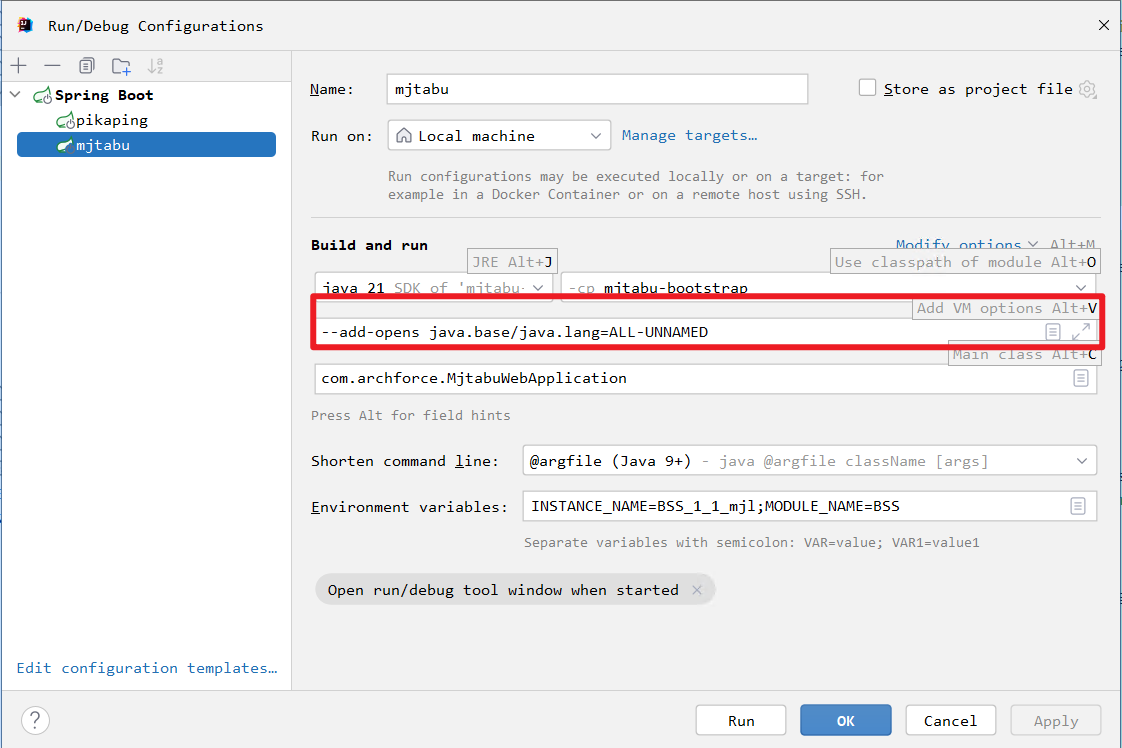
Task: Select the pikaping configuration
Action: tap(112, 120)
